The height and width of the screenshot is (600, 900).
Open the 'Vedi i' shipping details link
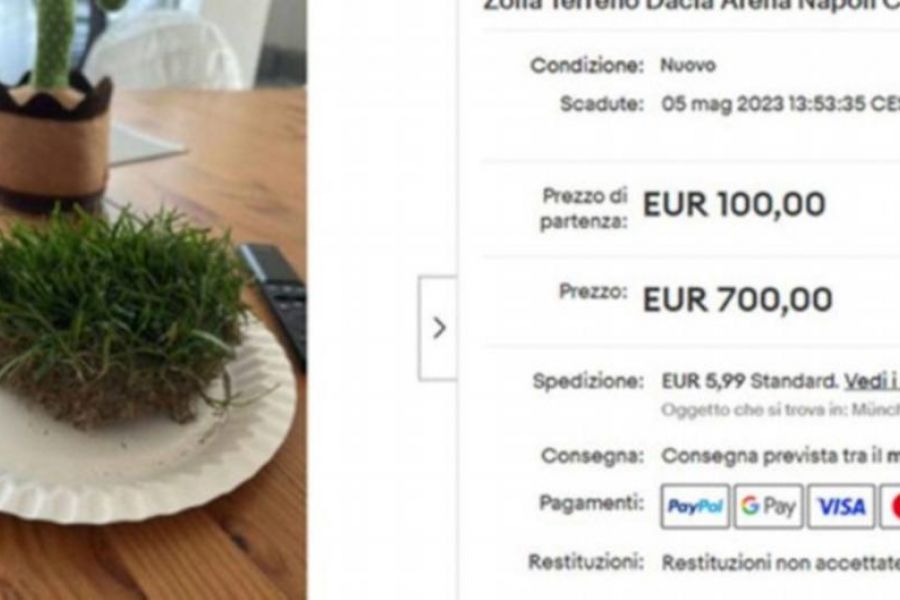click(x=871, y=381)
